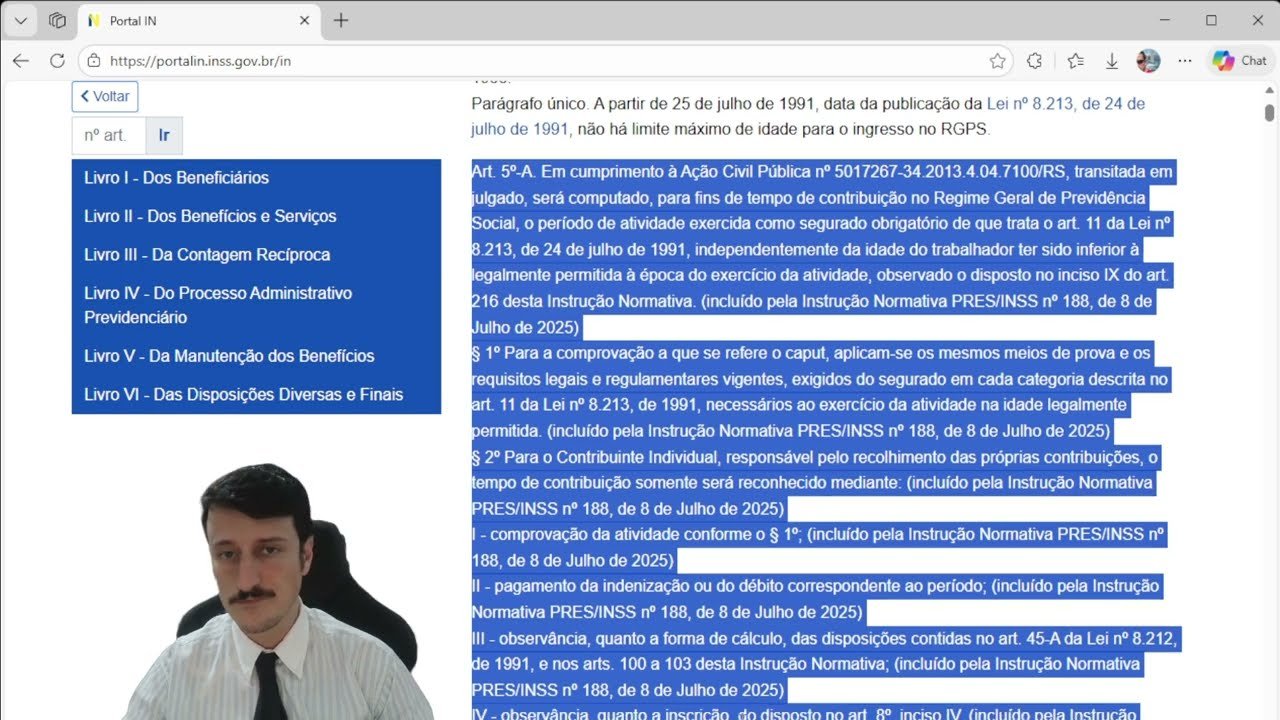Screen dimensions: 1280x720
Task: Focus the nº art. search field
Action: tap(109, 135)
